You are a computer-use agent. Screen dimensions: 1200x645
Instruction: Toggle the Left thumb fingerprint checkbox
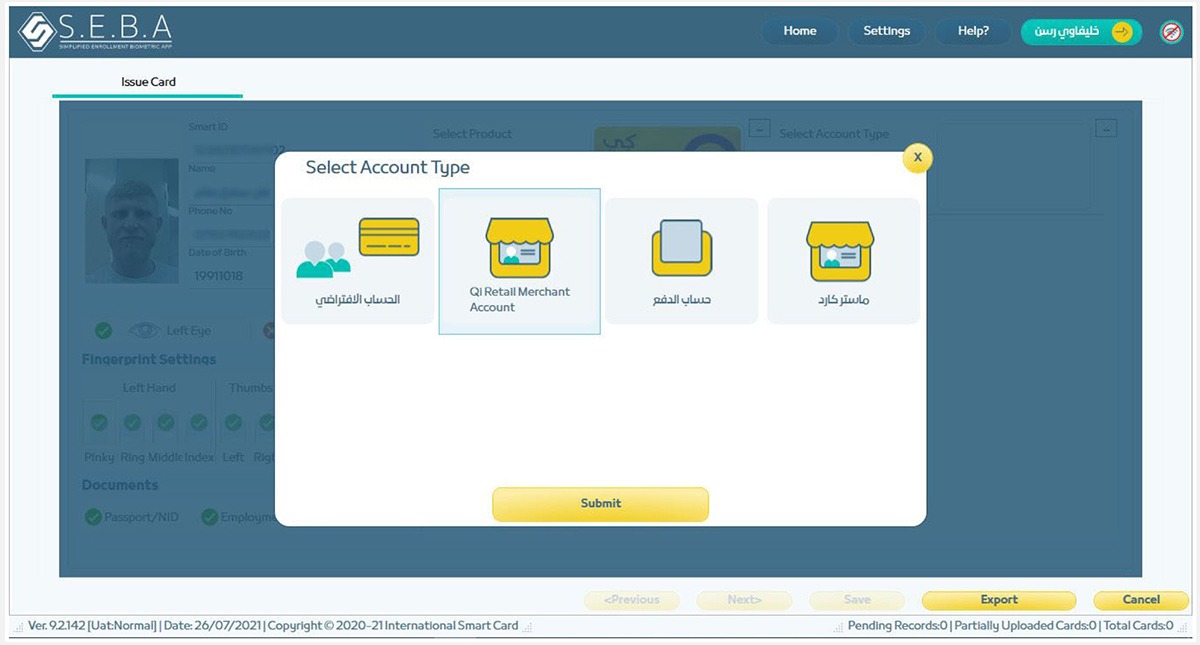[233, 423]
